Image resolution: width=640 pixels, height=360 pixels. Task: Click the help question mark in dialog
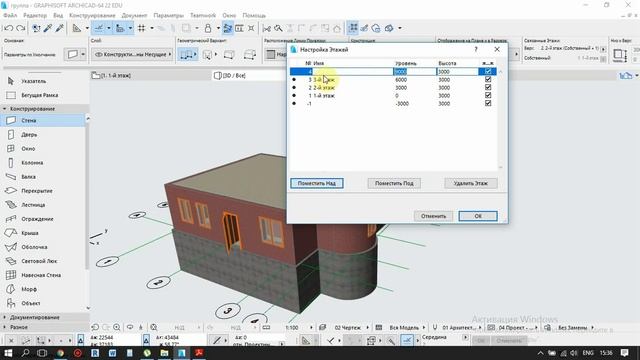[x=476, y=49]
